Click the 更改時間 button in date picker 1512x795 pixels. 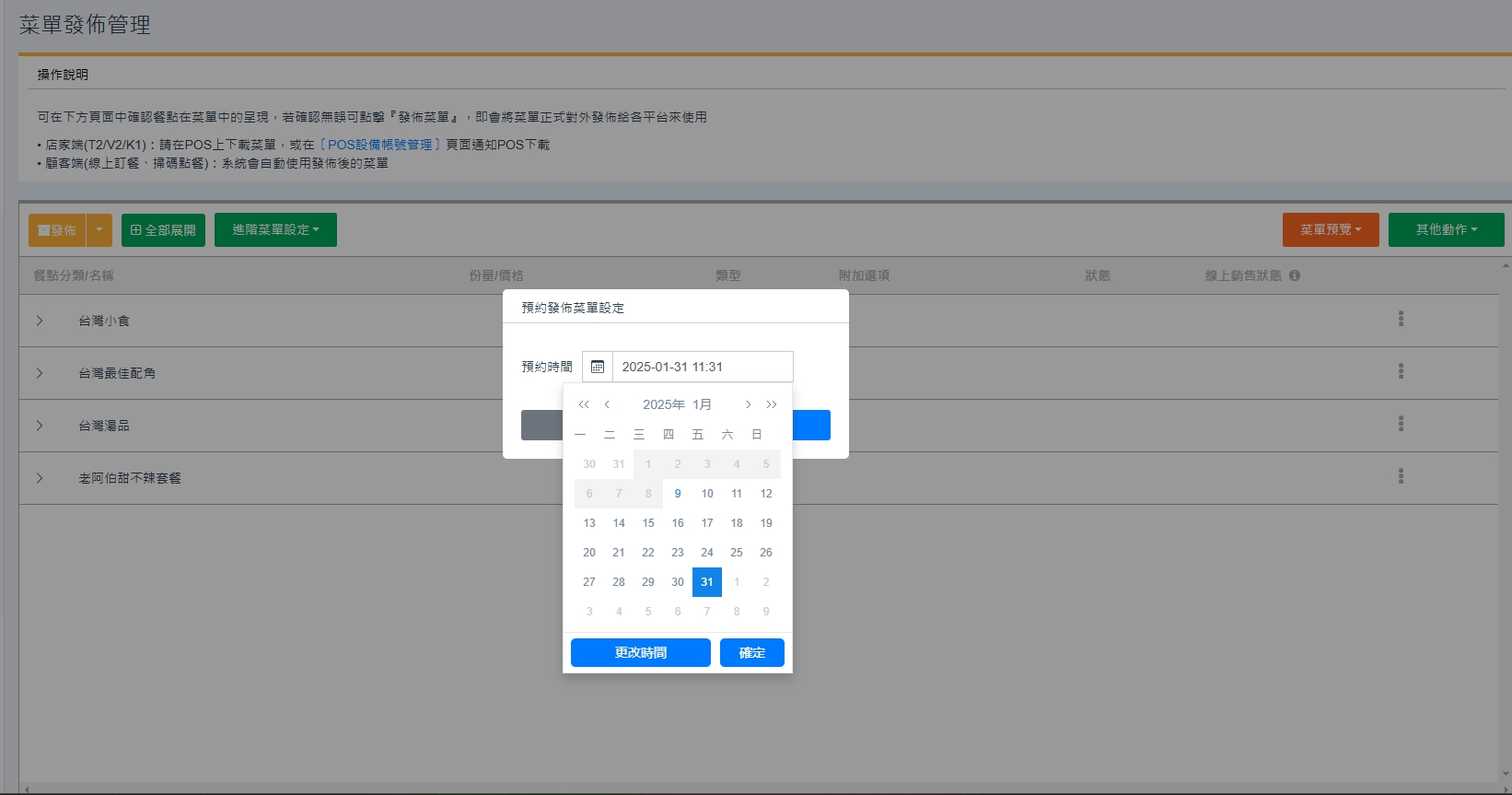point(640,652)
